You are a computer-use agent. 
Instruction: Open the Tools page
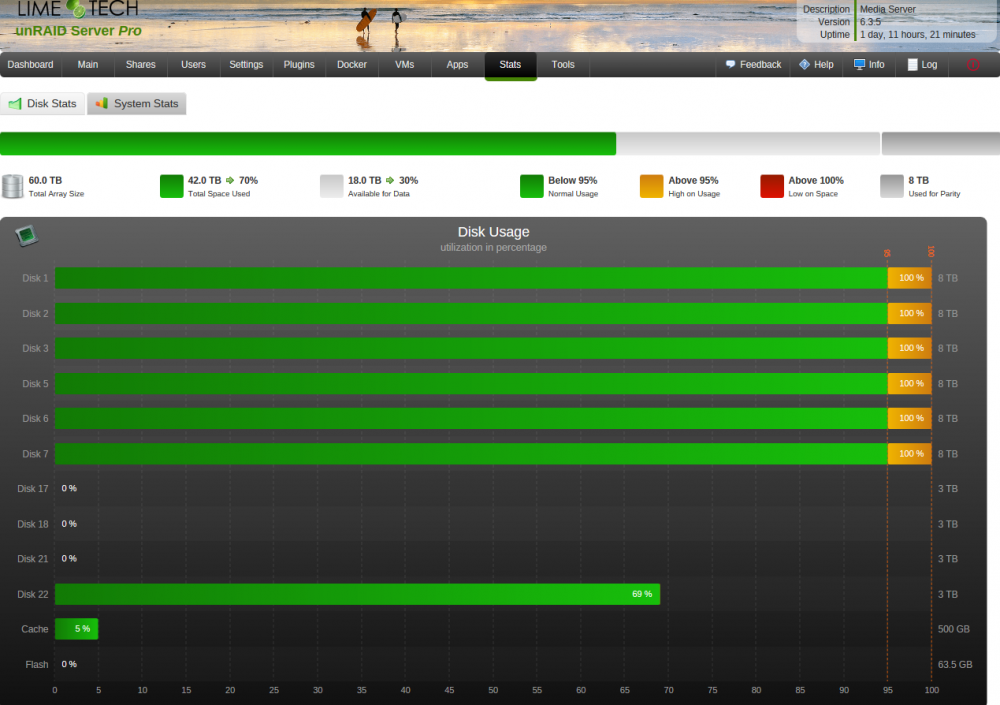pos(563,64)
